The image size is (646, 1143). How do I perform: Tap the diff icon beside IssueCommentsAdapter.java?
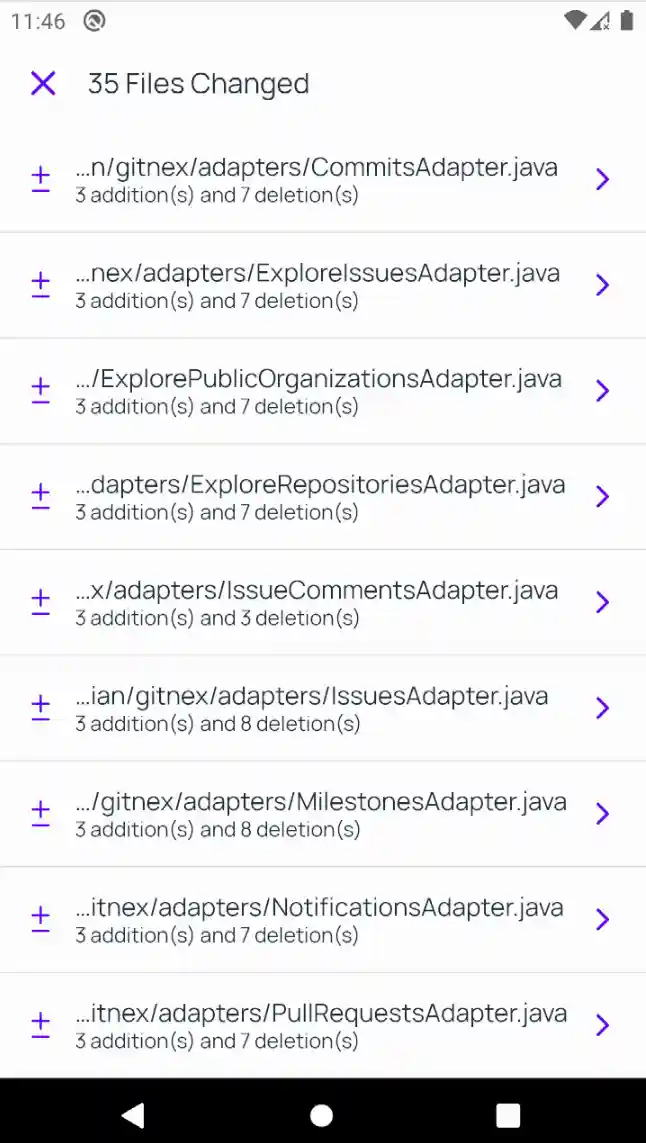pyautogui.click(x=40, y=603)
